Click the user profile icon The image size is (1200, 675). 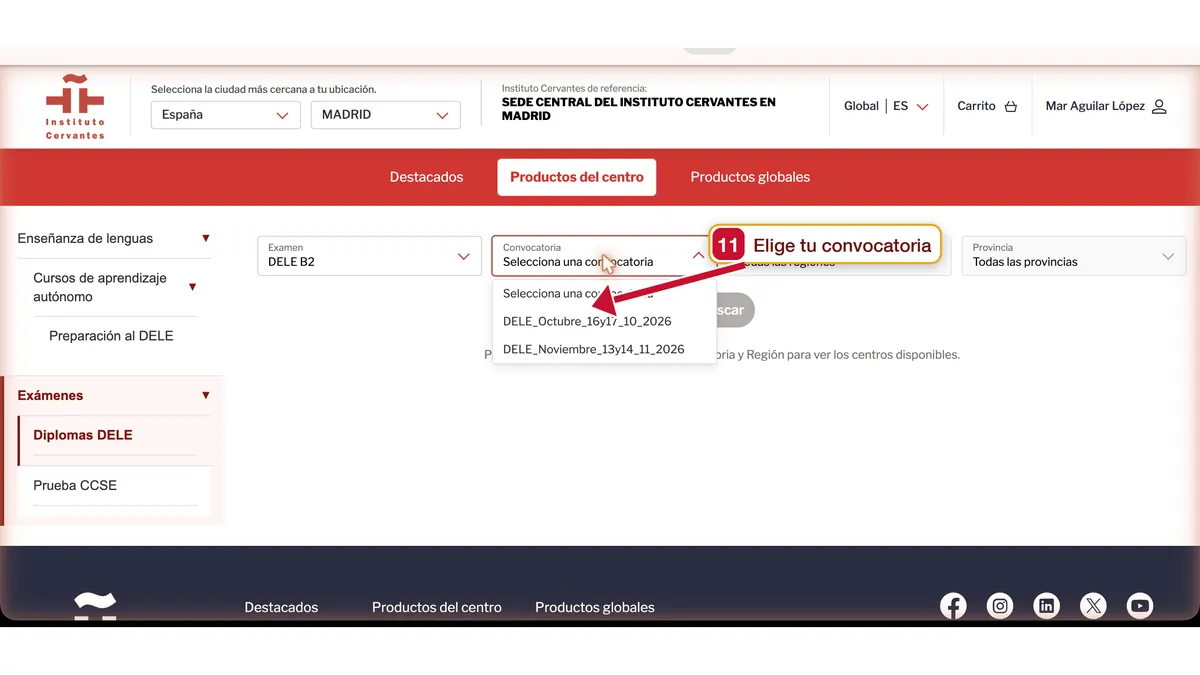coord(1159,106)
